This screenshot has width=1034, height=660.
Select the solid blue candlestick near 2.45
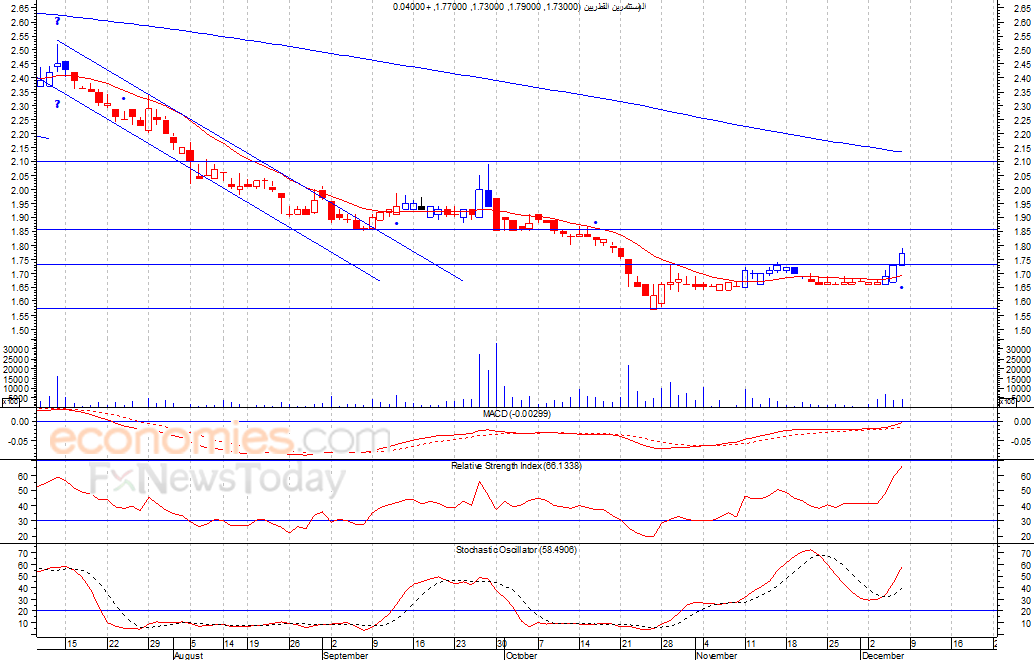pos(66,66)
